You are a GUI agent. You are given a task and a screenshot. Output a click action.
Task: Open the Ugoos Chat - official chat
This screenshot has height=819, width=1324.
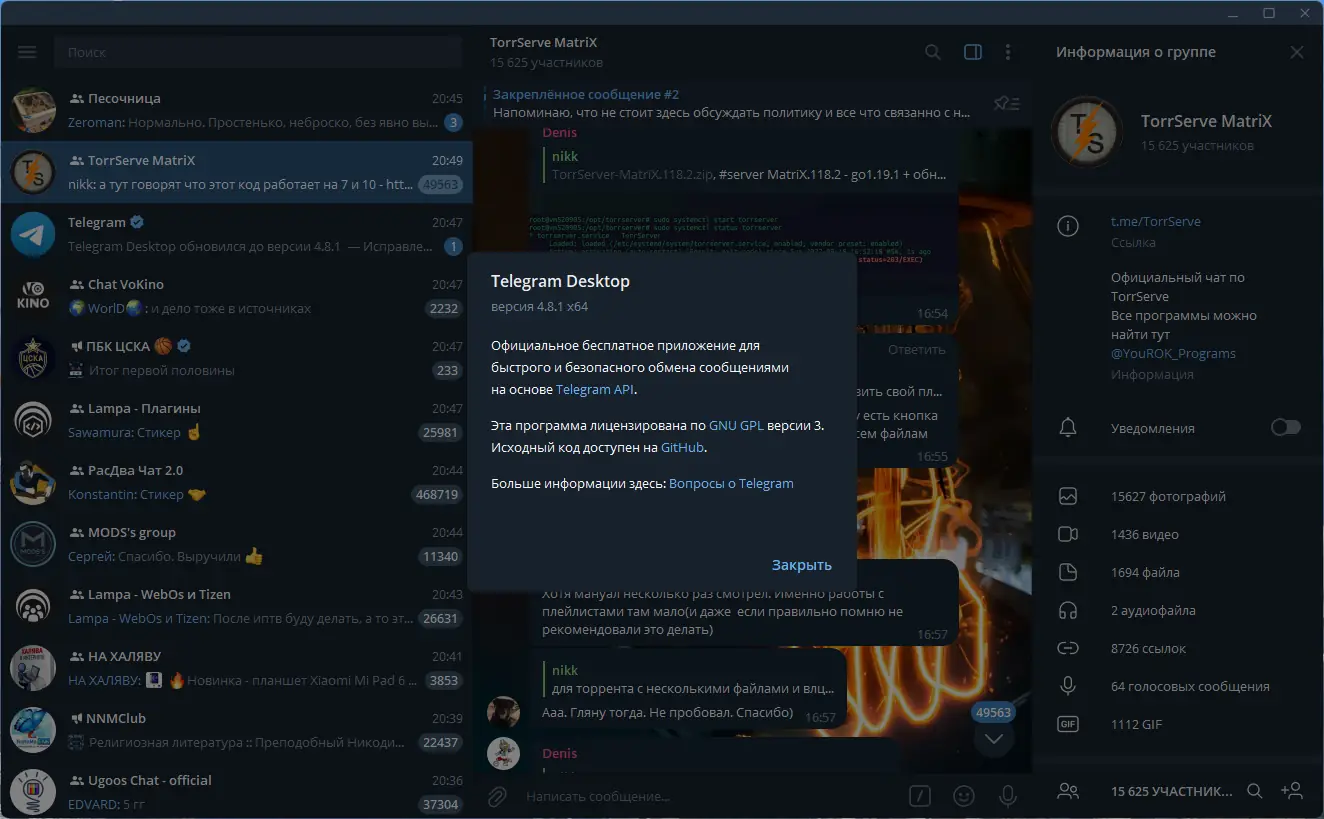(x=236, y=791)
